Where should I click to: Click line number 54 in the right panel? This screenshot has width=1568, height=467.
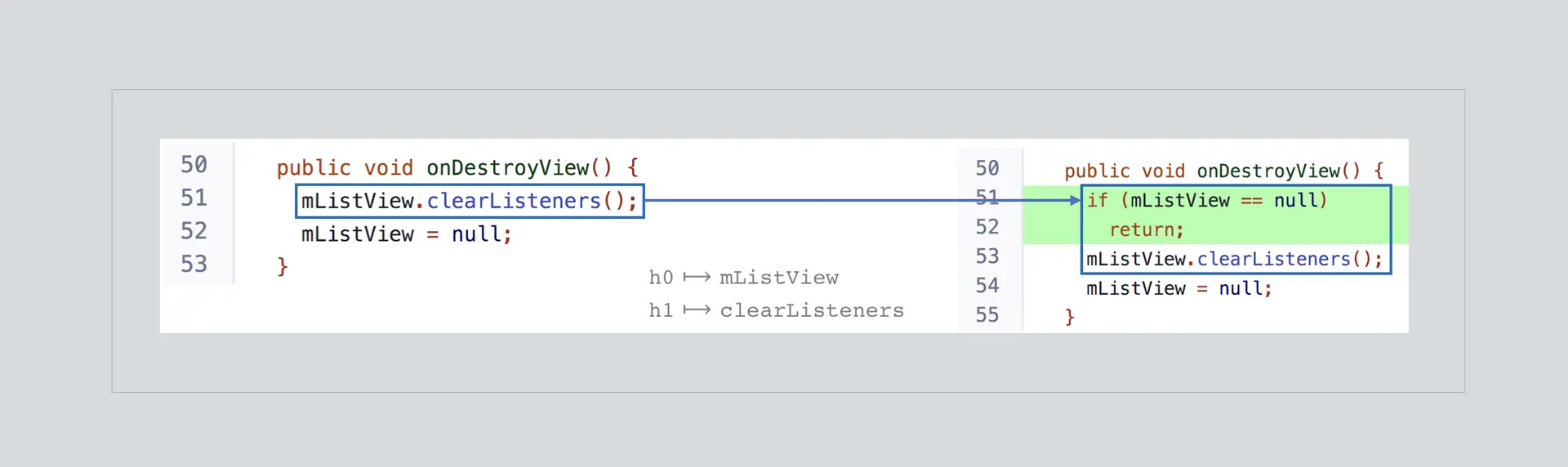click(x=987, y=286)
